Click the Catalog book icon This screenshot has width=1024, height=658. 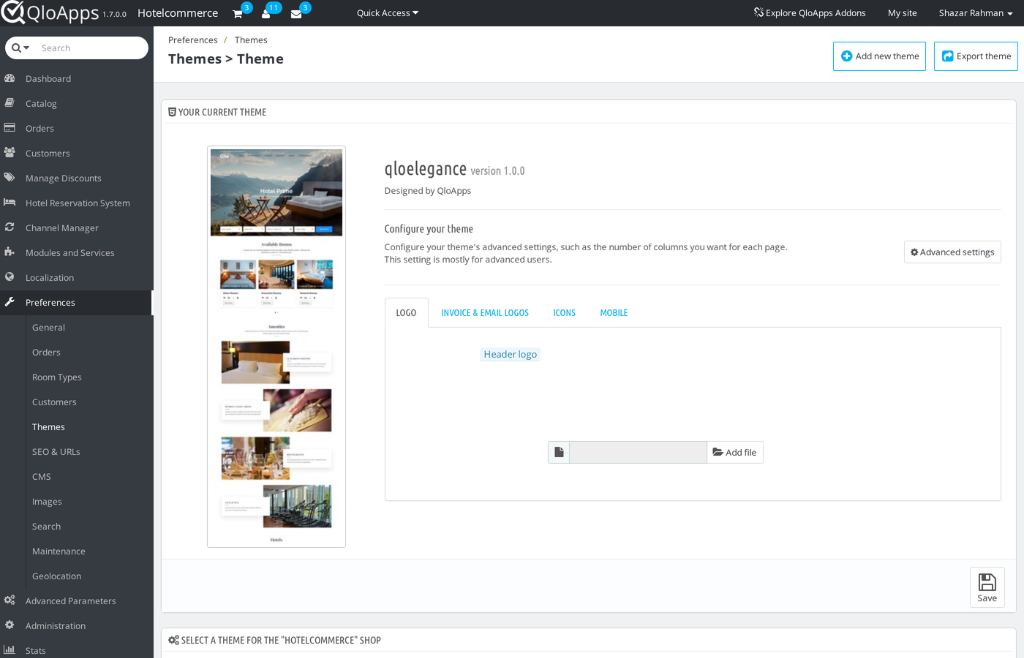(x=10, y=103)
